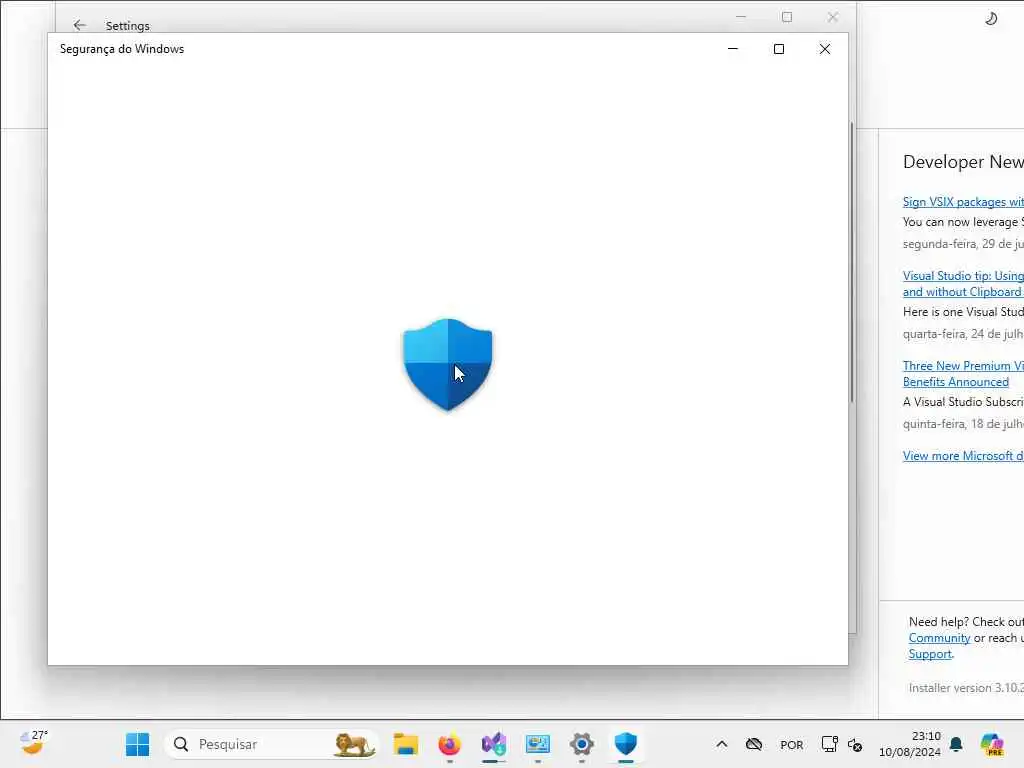Screen dimensions: 1024x768
Task: Minimize the Segurança do Windows window
Action: tap(733, 49)
